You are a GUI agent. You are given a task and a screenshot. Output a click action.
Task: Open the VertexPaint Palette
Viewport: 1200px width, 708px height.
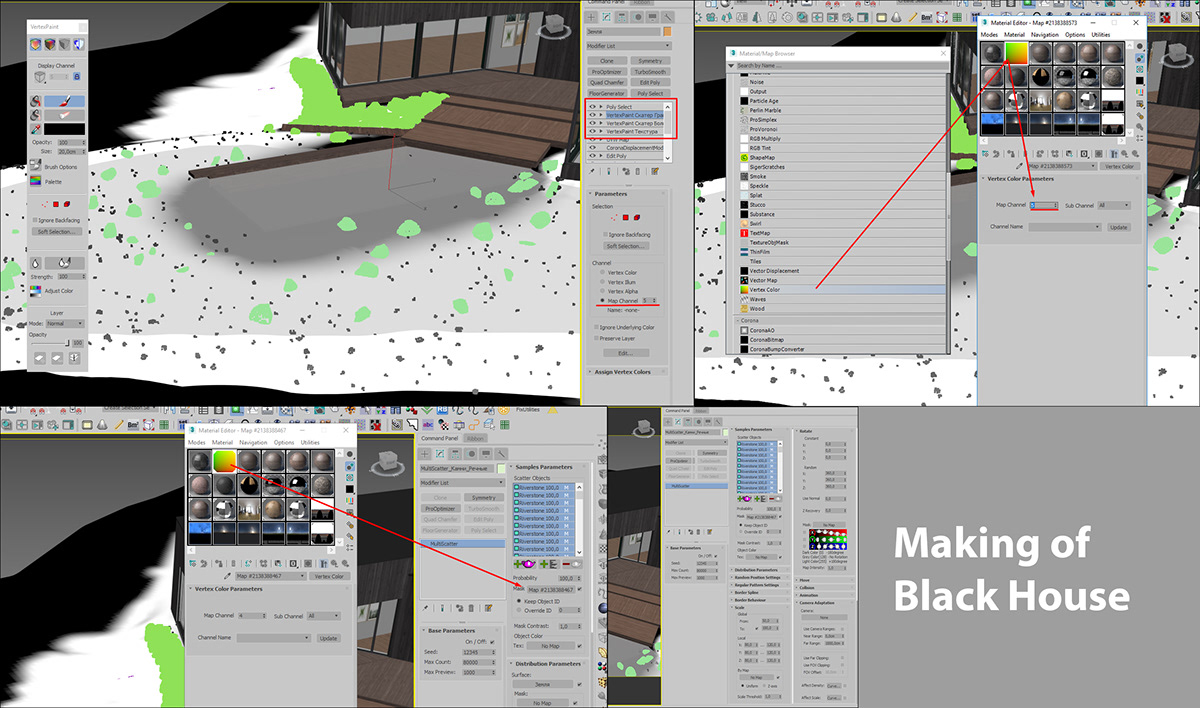tap(36, 181)
